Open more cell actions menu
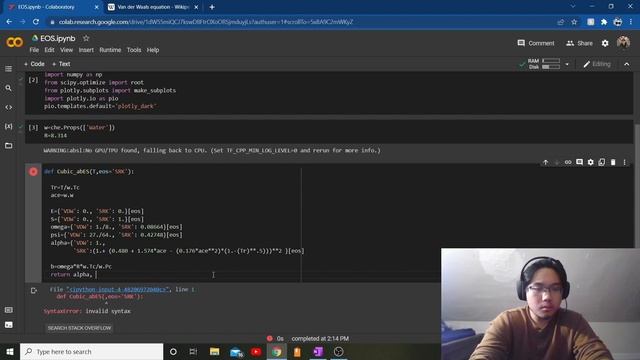This screenshot has width=640, height=360. tap(624, 162)
